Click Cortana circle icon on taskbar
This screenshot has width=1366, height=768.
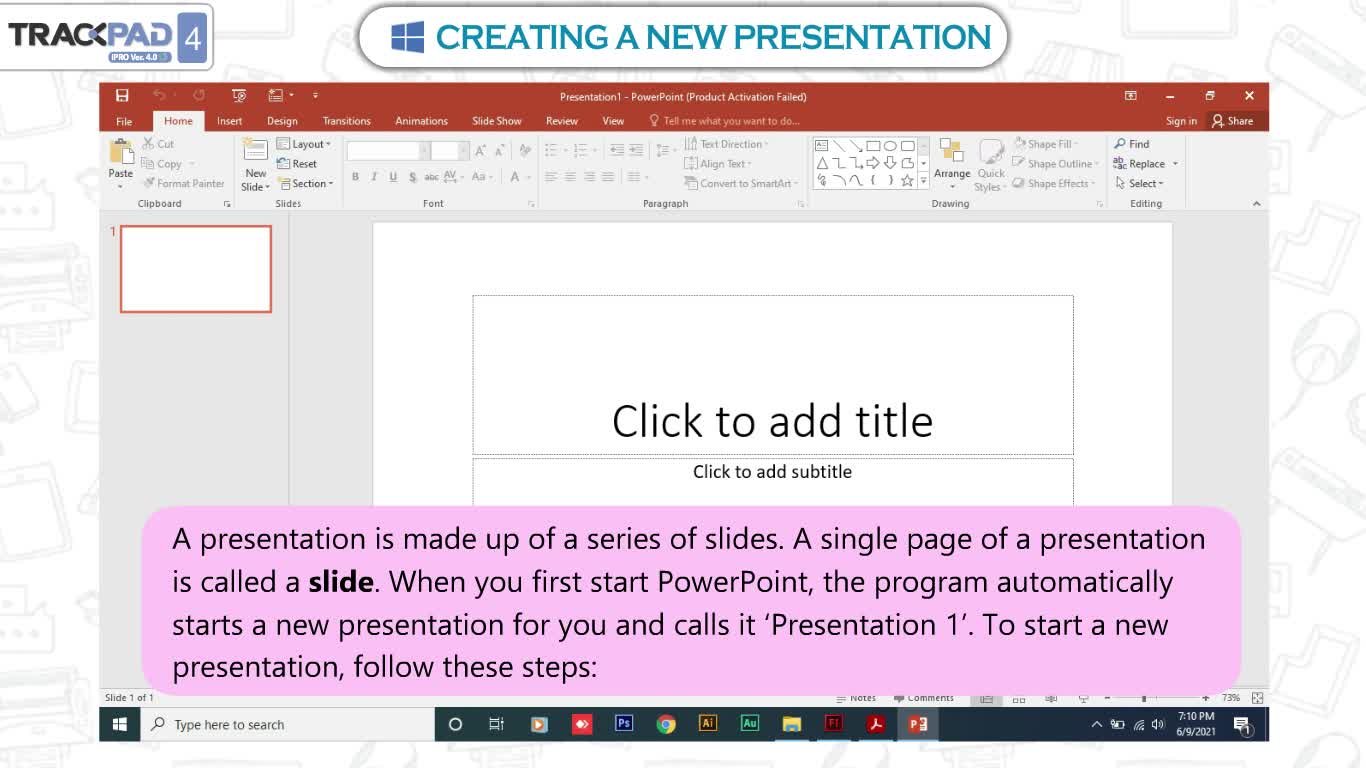pyautogui.click(x=455, y=724)
